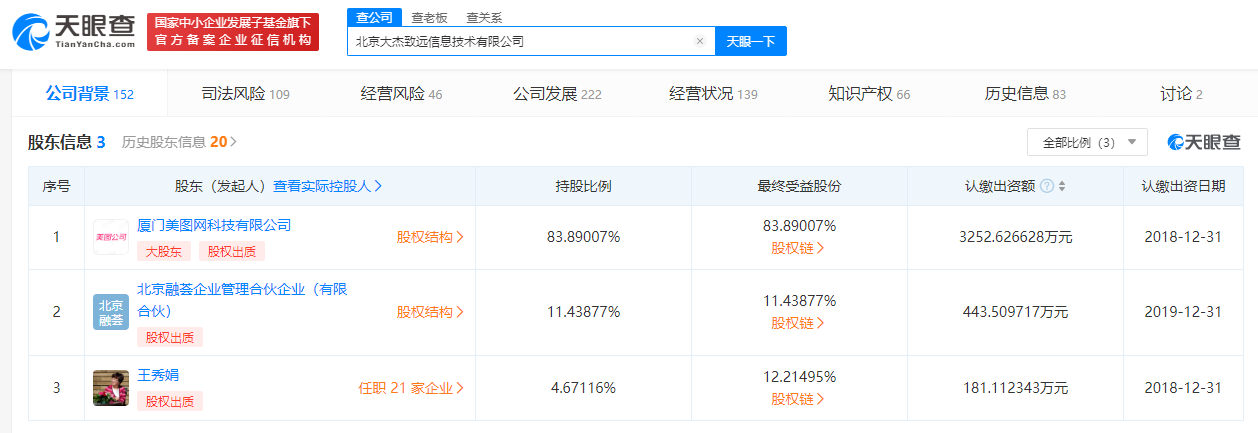
Task: Select the 公司背景 152 tab
Action: [x=89, y=94]
